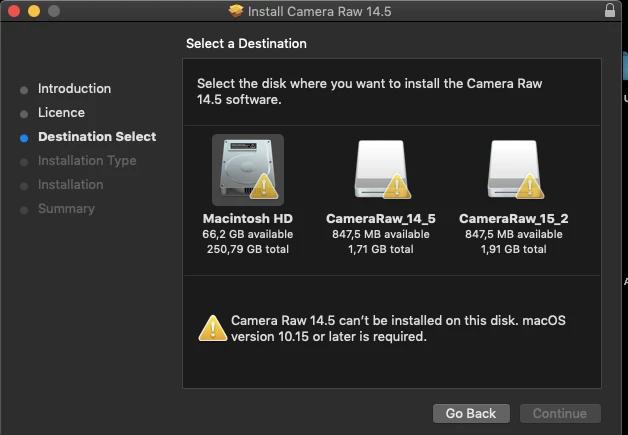Click the lock icon in title bar
The height and width of the screenshot is (435, 628).
[611, 11]
